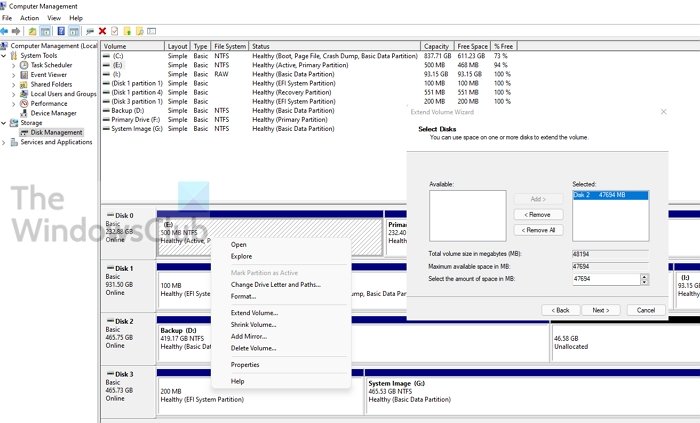
Task: Click the Up one level folder icon
Action: pos(33,31)
